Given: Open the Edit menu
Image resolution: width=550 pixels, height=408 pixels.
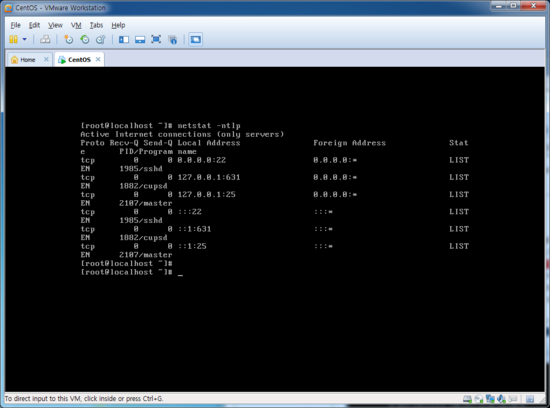Looking at the screenshot, I should click(x=34, y=25).
